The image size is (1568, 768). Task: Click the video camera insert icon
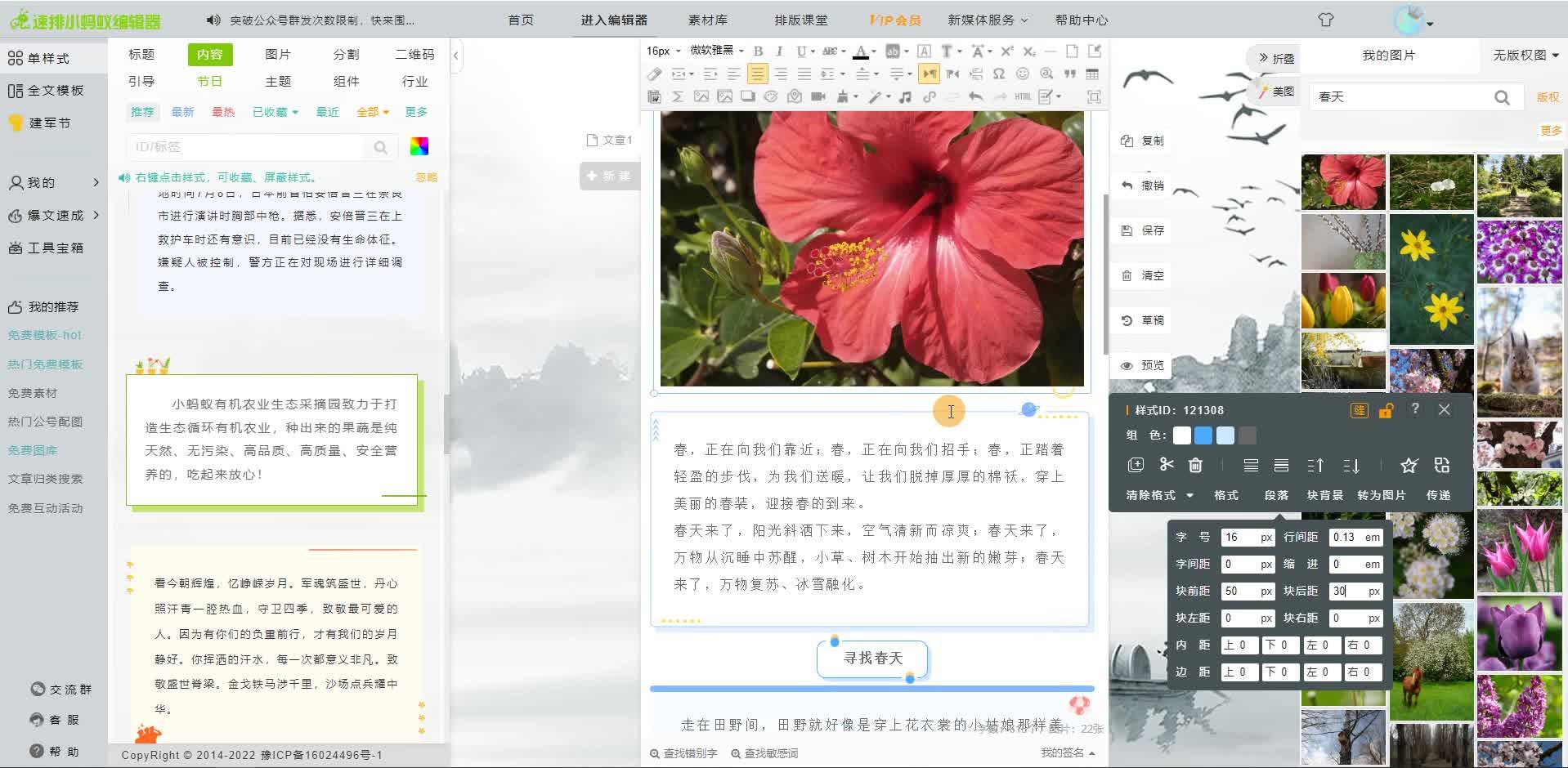818,97
